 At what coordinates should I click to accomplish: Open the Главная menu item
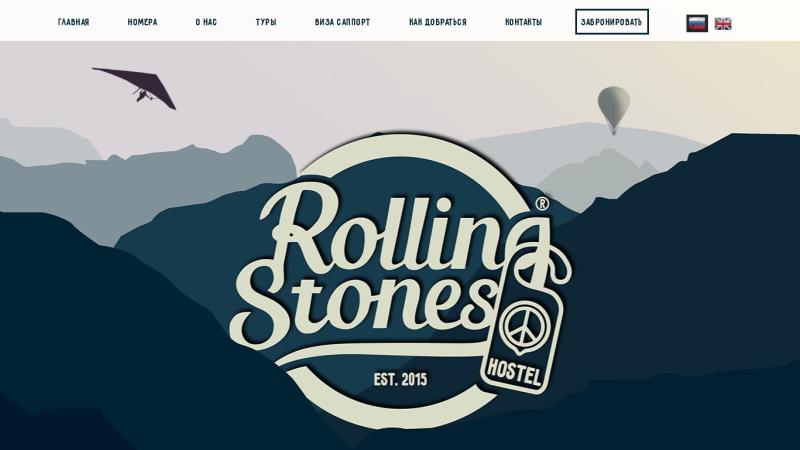(x=73, y=22)
